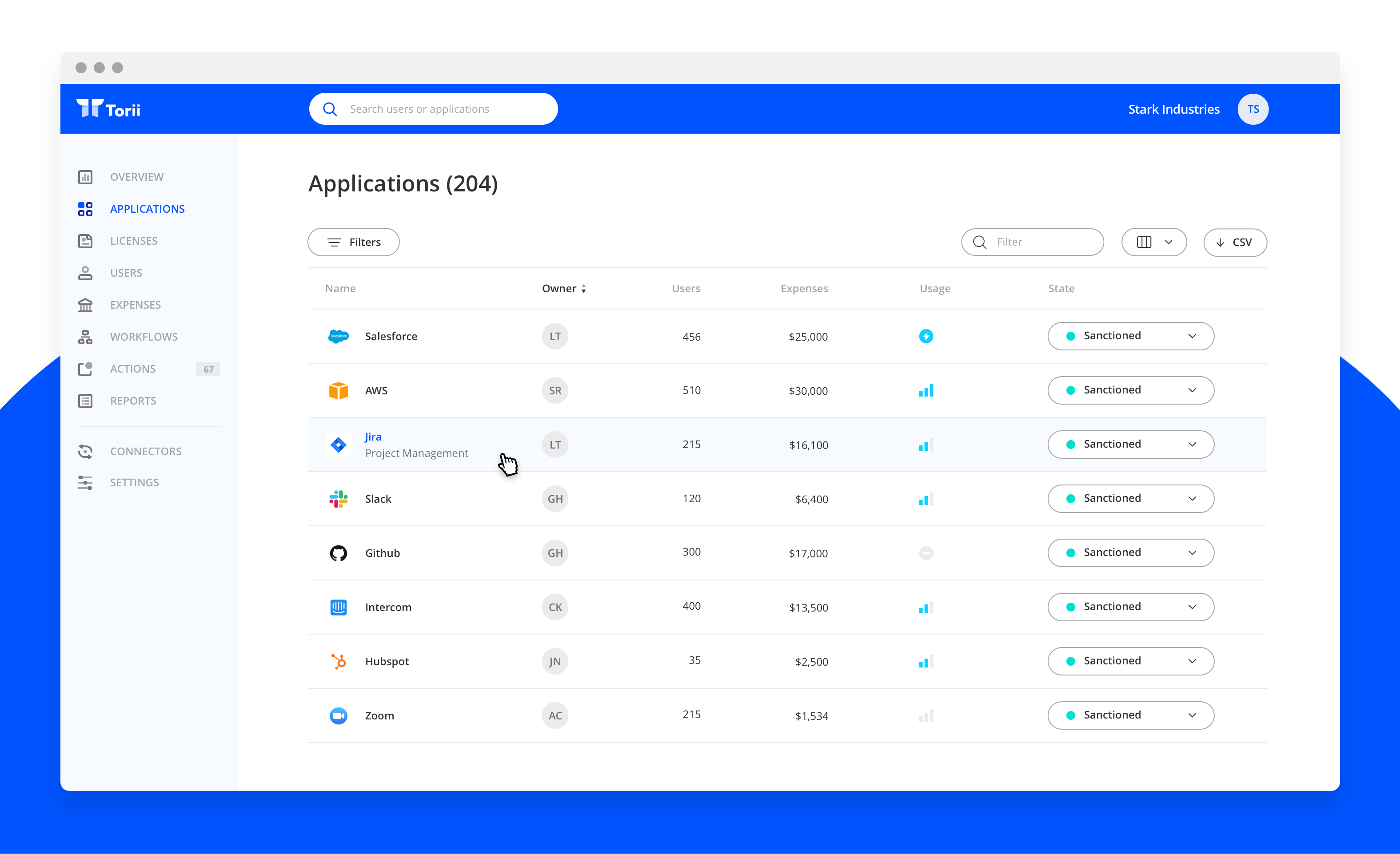
Task: Click the Torii logo in header
Action: coord(108,108)
